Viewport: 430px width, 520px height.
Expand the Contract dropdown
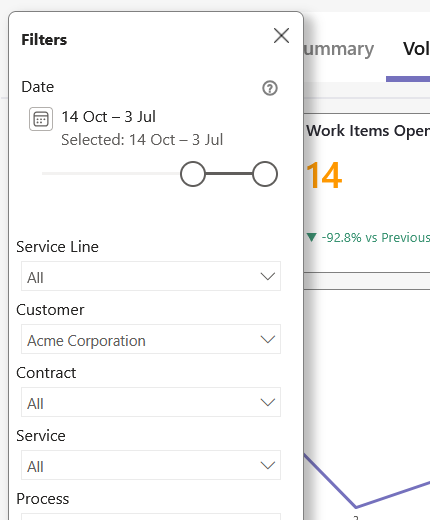tap(151, 402)
